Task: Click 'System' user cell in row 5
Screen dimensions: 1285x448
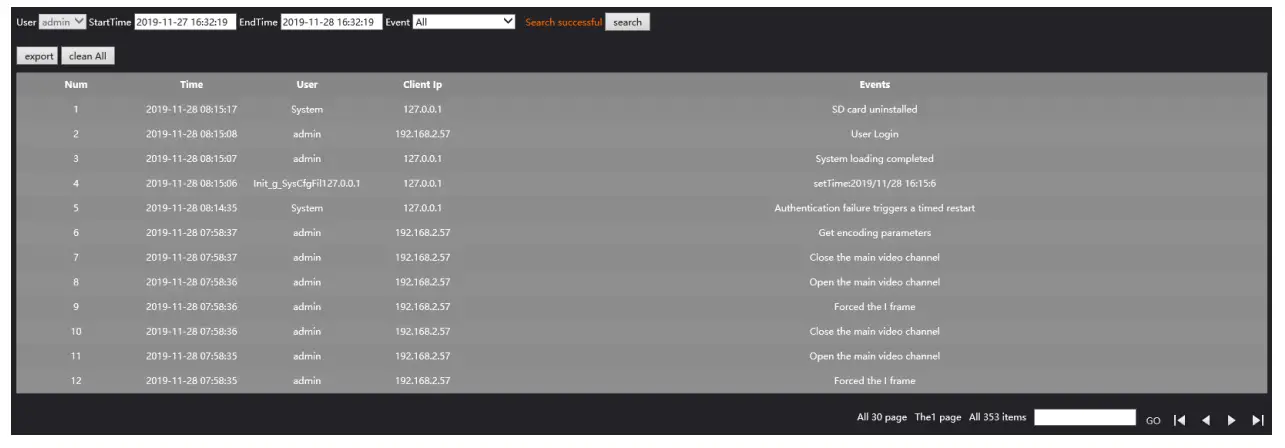Action: click(x=307, y=208)
